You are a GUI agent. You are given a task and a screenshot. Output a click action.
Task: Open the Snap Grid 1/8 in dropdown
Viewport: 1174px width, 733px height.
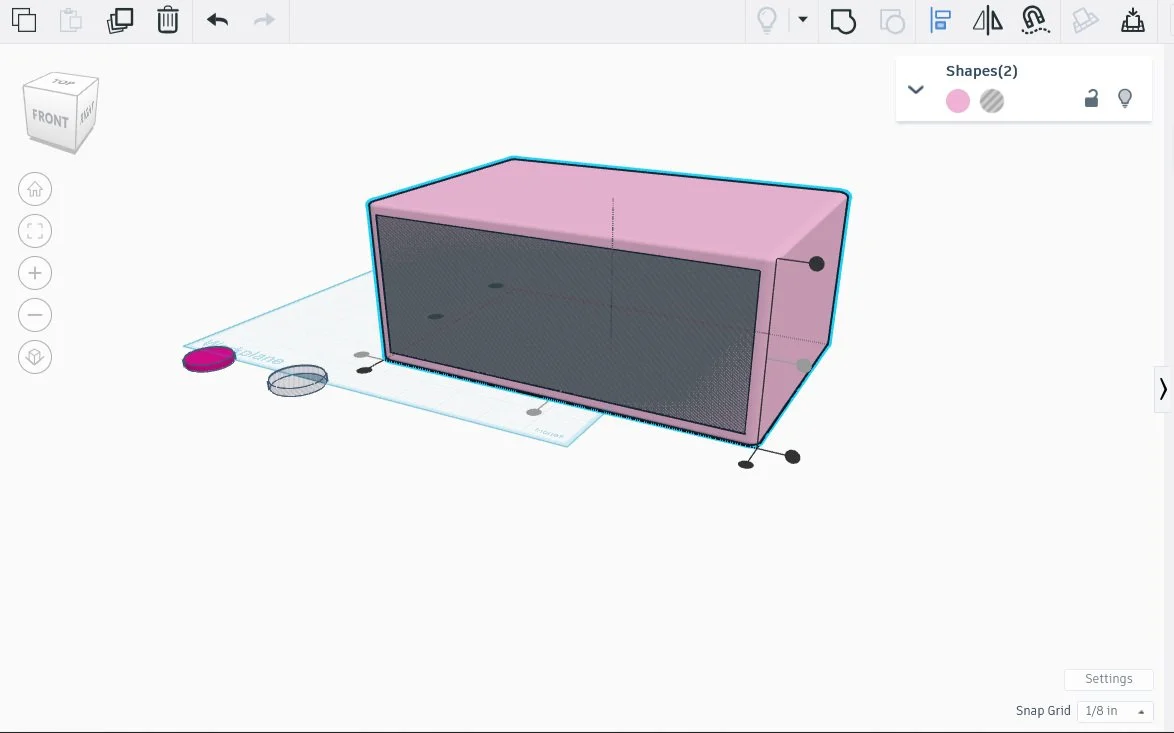point(1115,711)
